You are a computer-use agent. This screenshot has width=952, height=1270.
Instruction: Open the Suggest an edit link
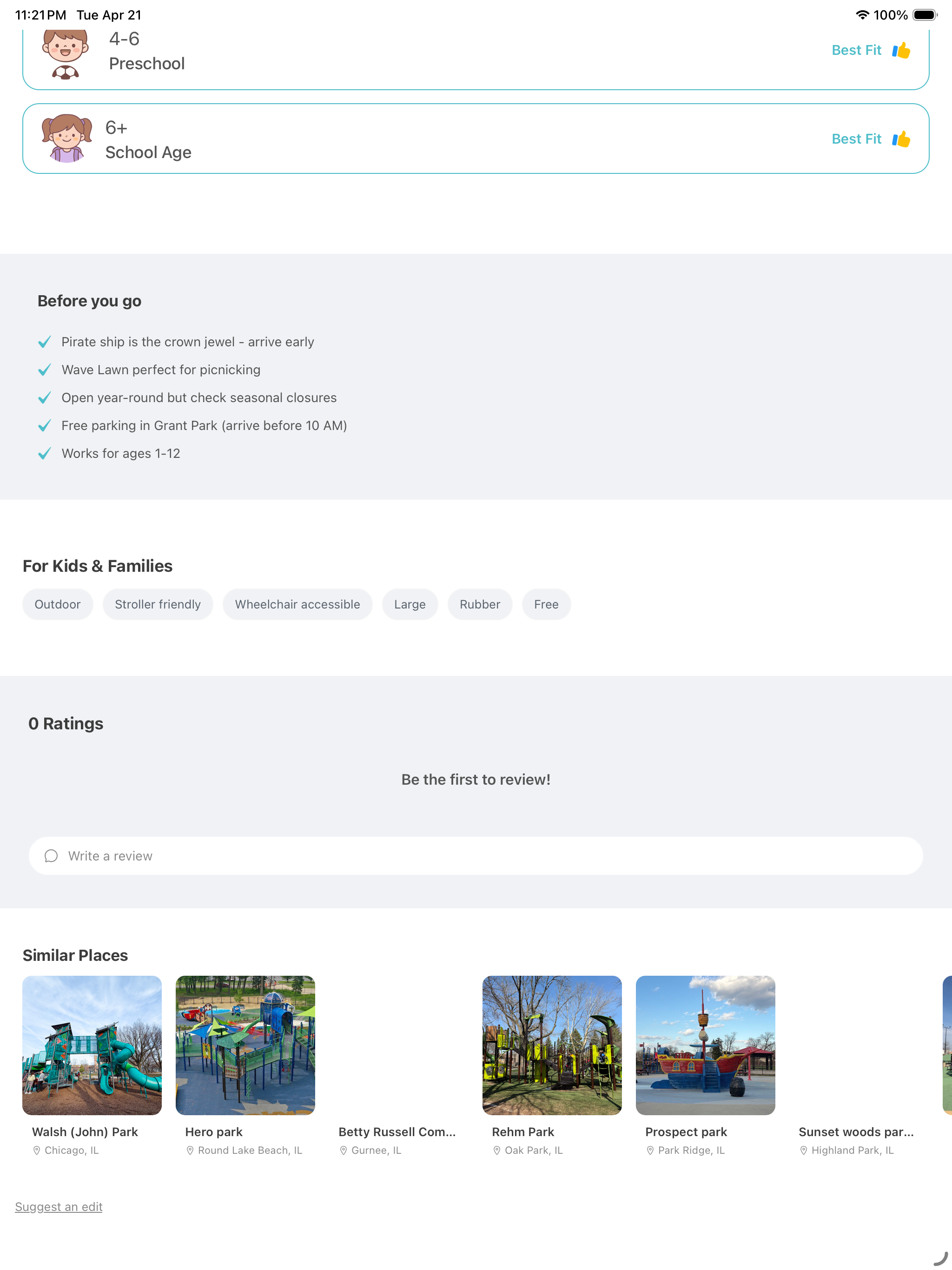click(x=59, y=1206)
